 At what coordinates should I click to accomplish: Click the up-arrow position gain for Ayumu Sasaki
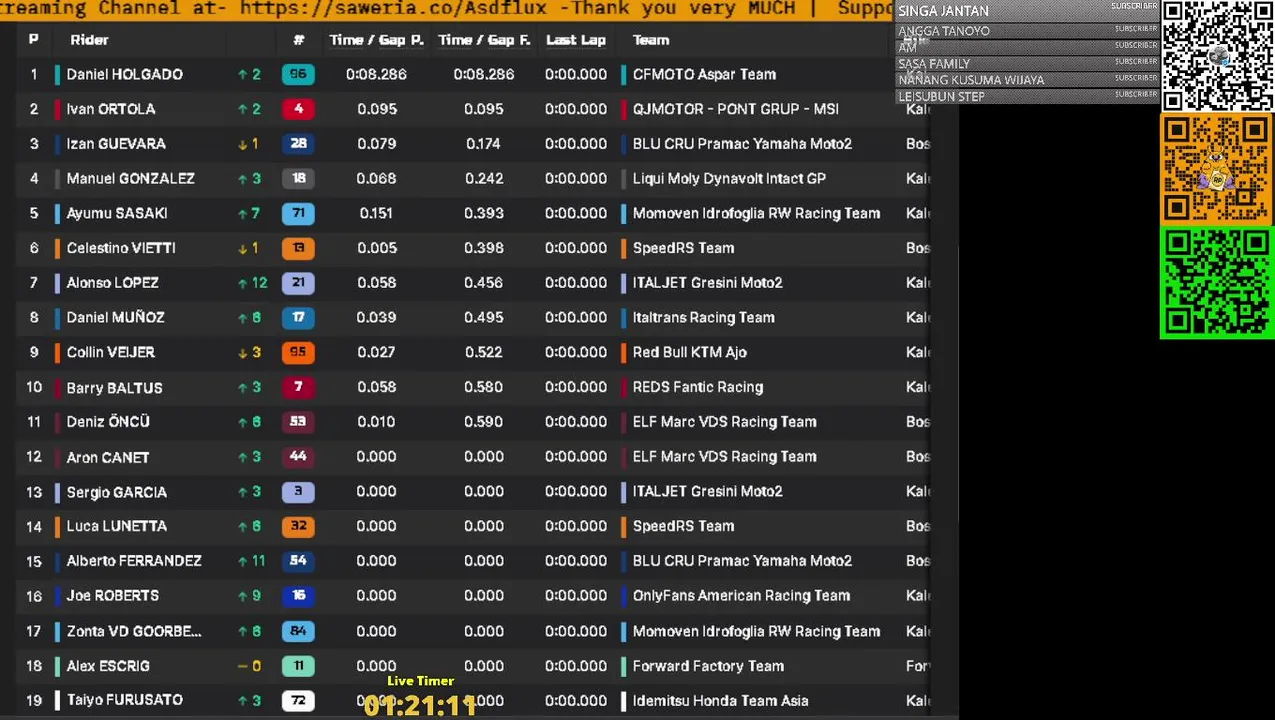tap(249, 213)
